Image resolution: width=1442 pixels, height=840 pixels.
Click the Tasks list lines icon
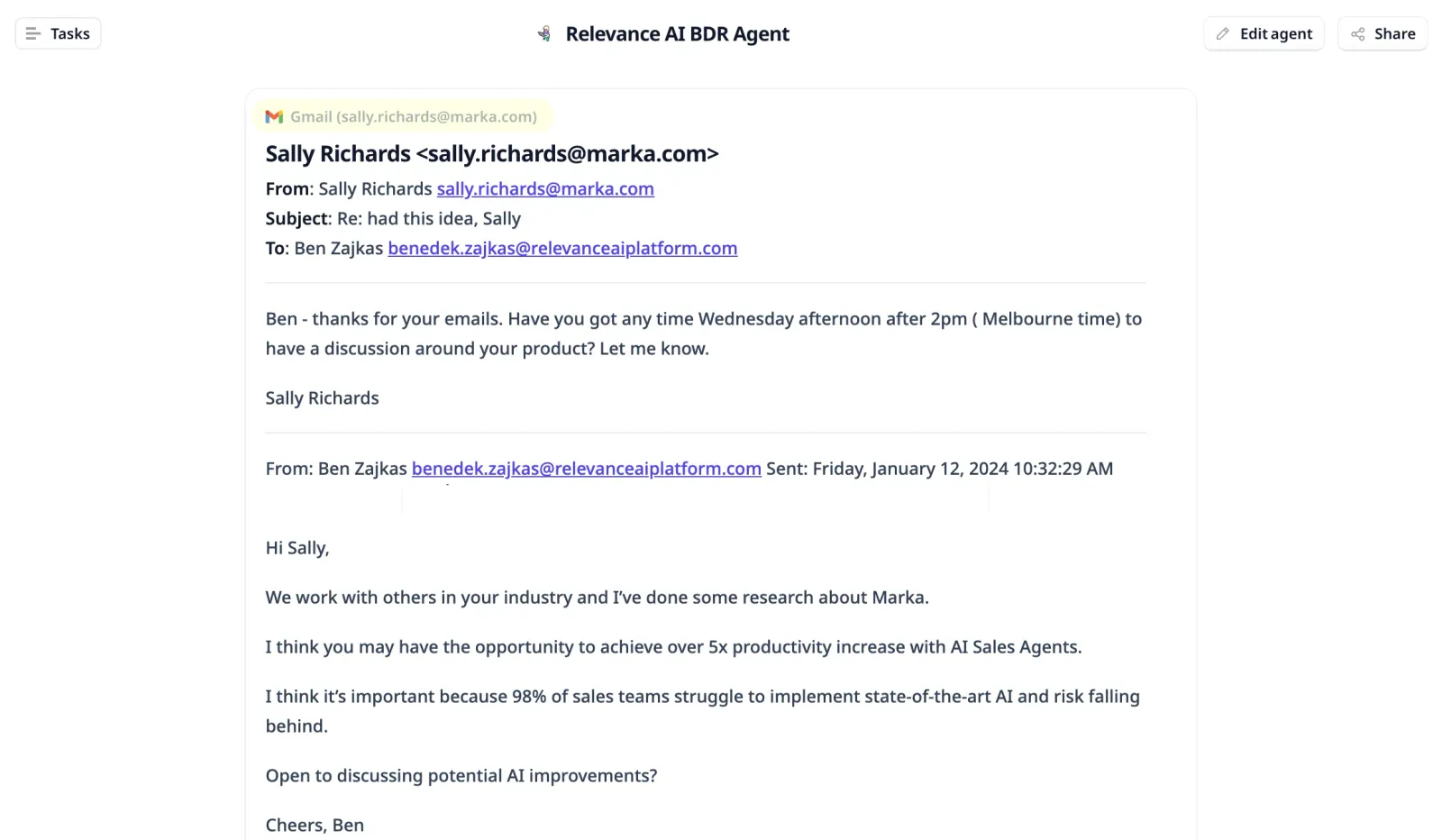(33, 33)
